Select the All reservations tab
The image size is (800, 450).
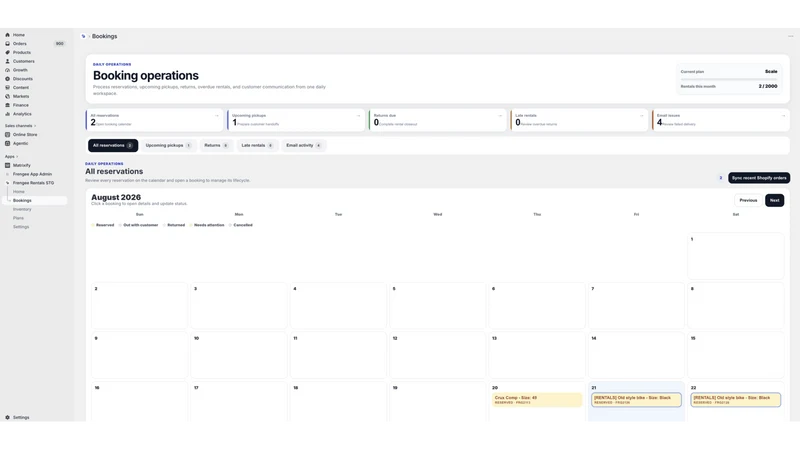113,145
